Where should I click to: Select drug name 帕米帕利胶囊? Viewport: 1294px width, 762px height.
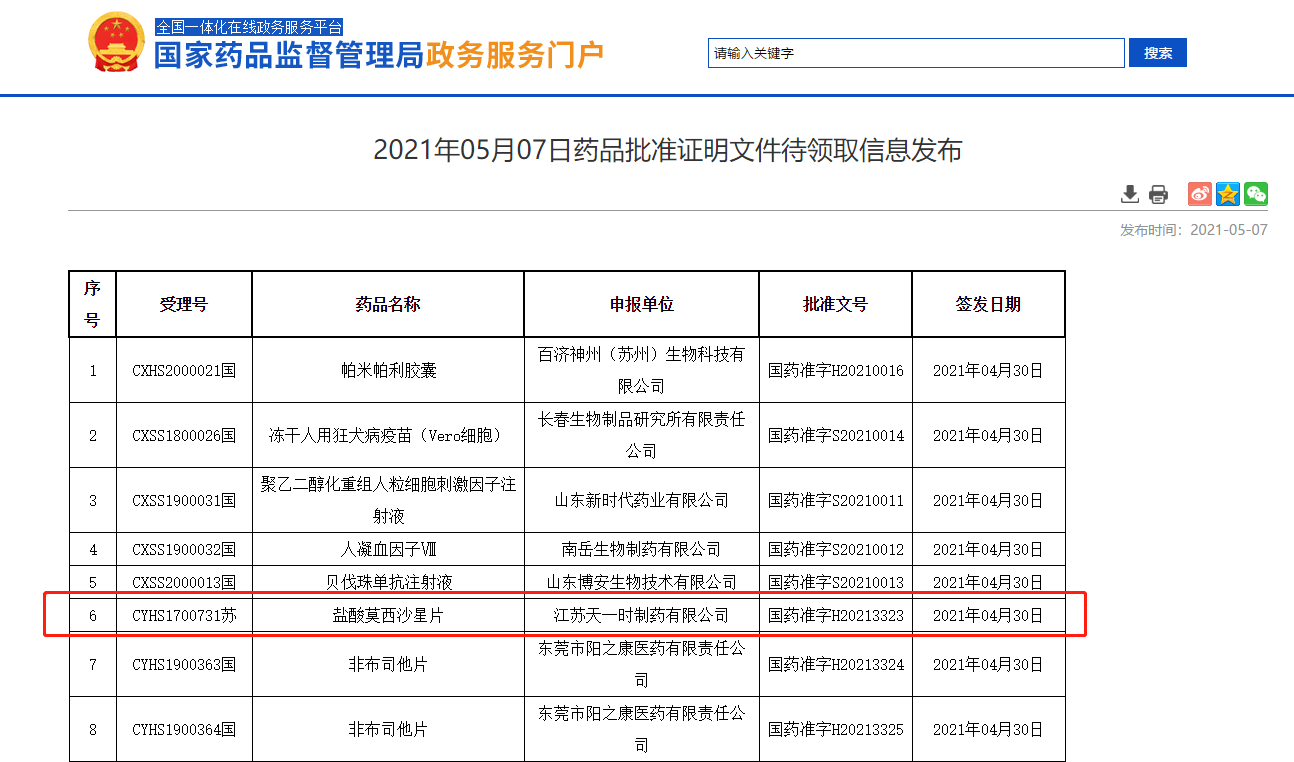click(388, 370)
